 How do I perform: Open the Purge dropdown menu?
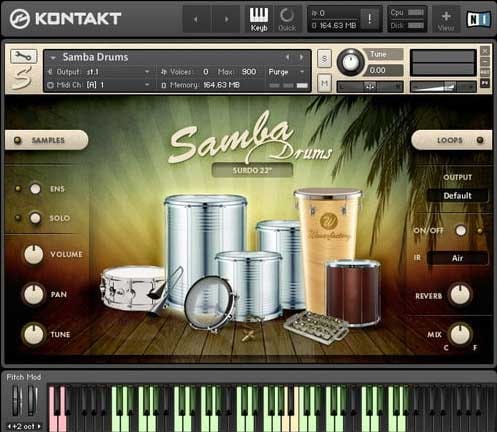click(x=286, y=72)
